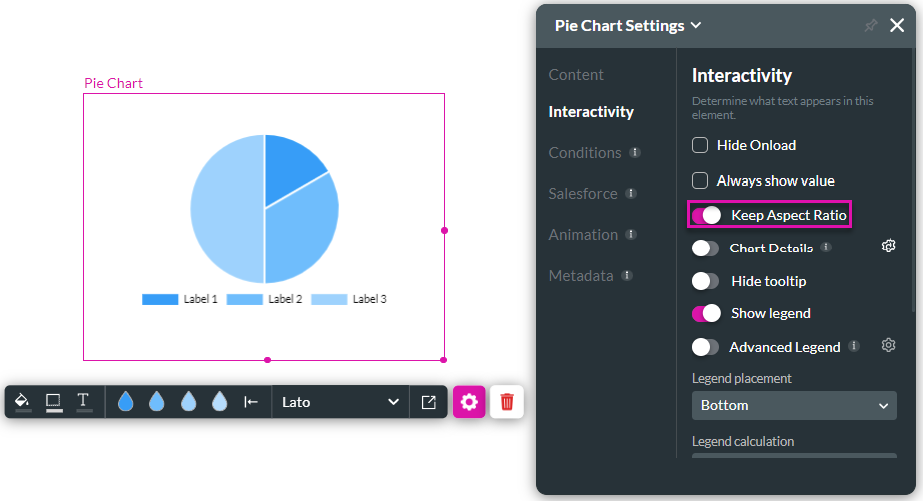
Task: Click the align-left arrow icon in toolbar
Action: [x=251, y=402]
